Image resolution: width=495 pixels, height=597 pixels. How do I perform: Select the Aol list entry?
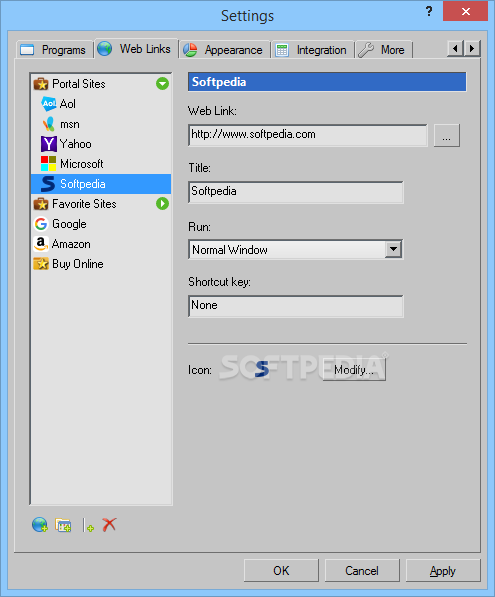[x=101, y=104]
